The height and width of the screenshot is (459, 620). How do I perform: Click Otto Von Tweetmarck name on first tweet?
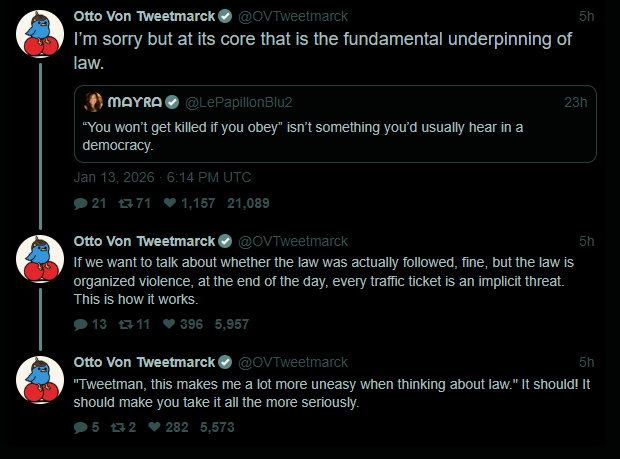click(144, 16)
